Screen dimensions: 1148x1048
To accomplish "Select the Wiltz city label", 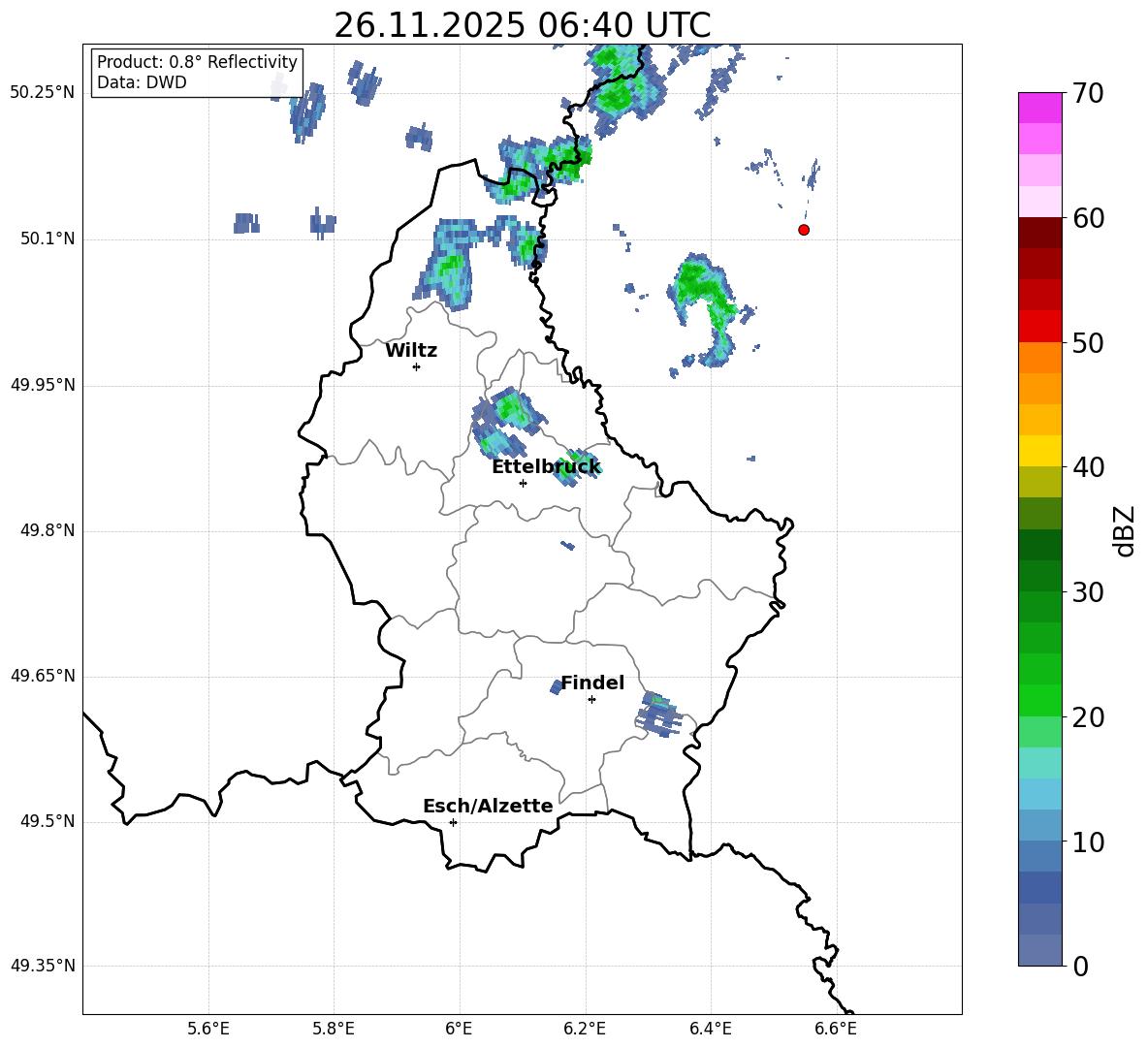I will [x=411, y=351].
